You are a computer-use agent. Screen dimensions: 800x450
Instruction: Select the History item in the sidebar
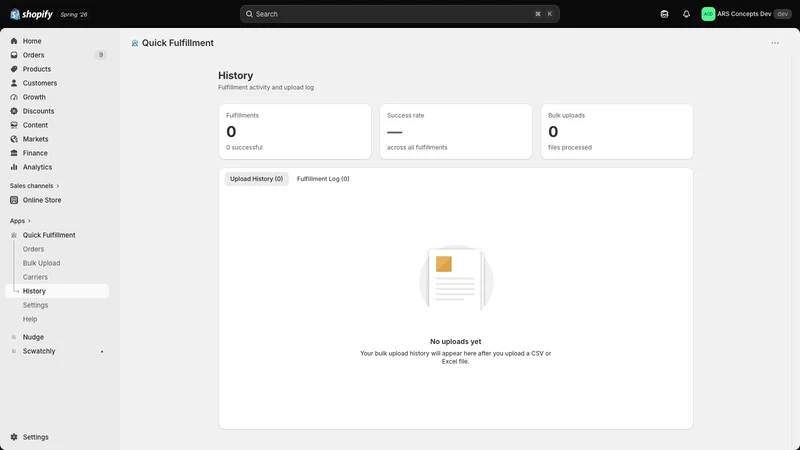click(57, 291)
